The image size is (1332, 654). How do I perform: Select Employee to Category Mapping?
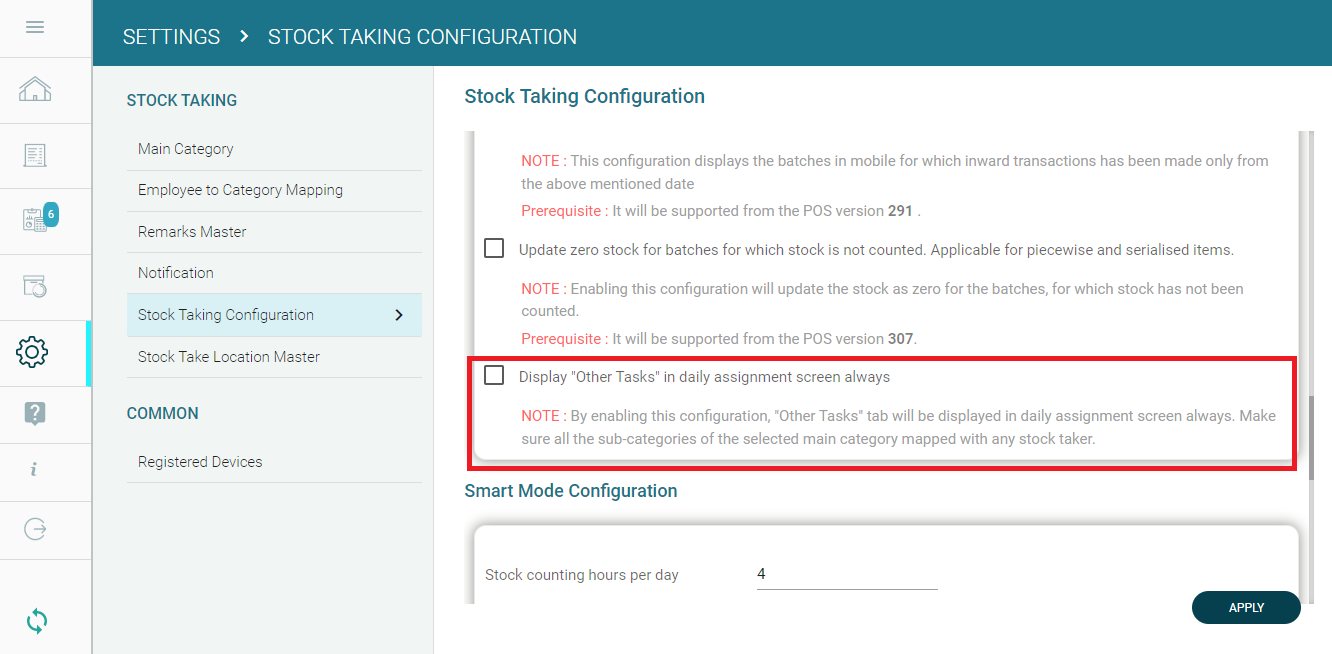coord(240,190)
